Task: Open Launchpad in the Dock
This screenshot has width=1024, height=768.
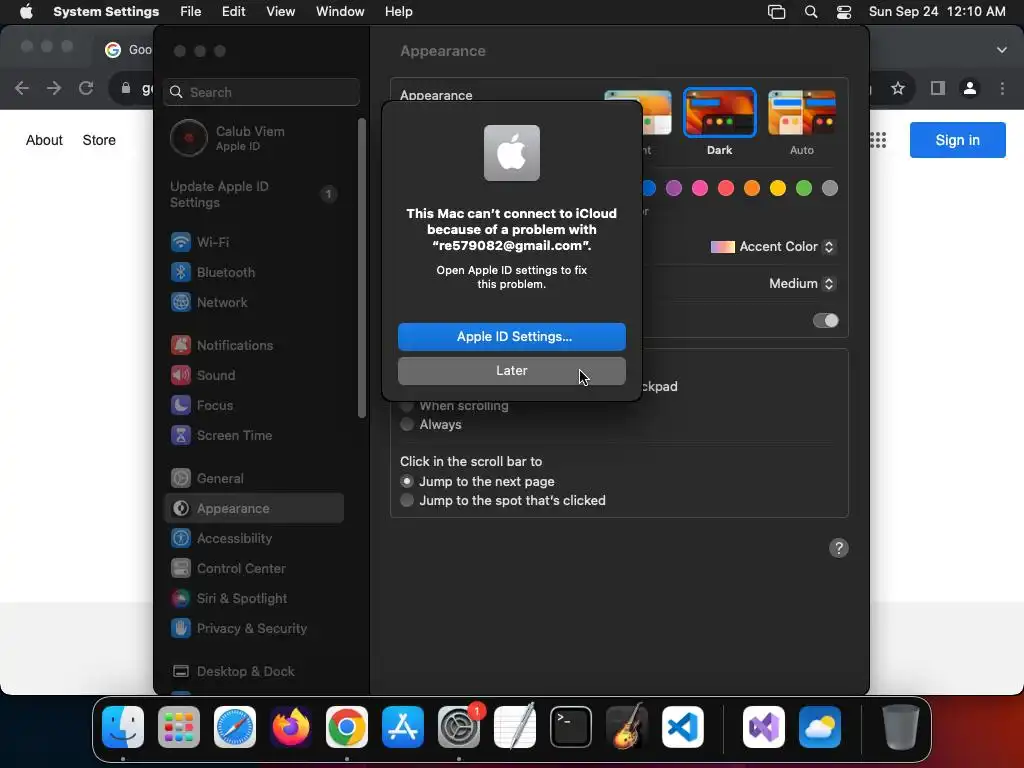Action: coord(179,727)
